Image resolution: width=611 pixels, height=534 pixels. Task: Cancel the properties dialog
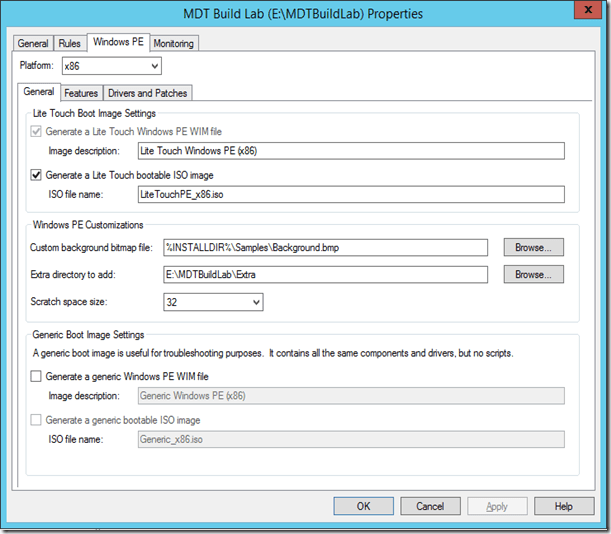tap(430, 506)
